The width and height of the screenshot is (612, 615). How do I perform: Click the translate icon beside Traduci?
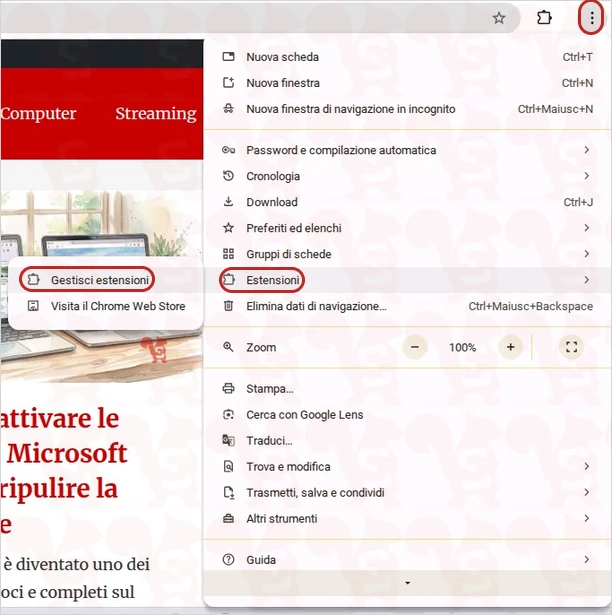[x=228, y=440]
